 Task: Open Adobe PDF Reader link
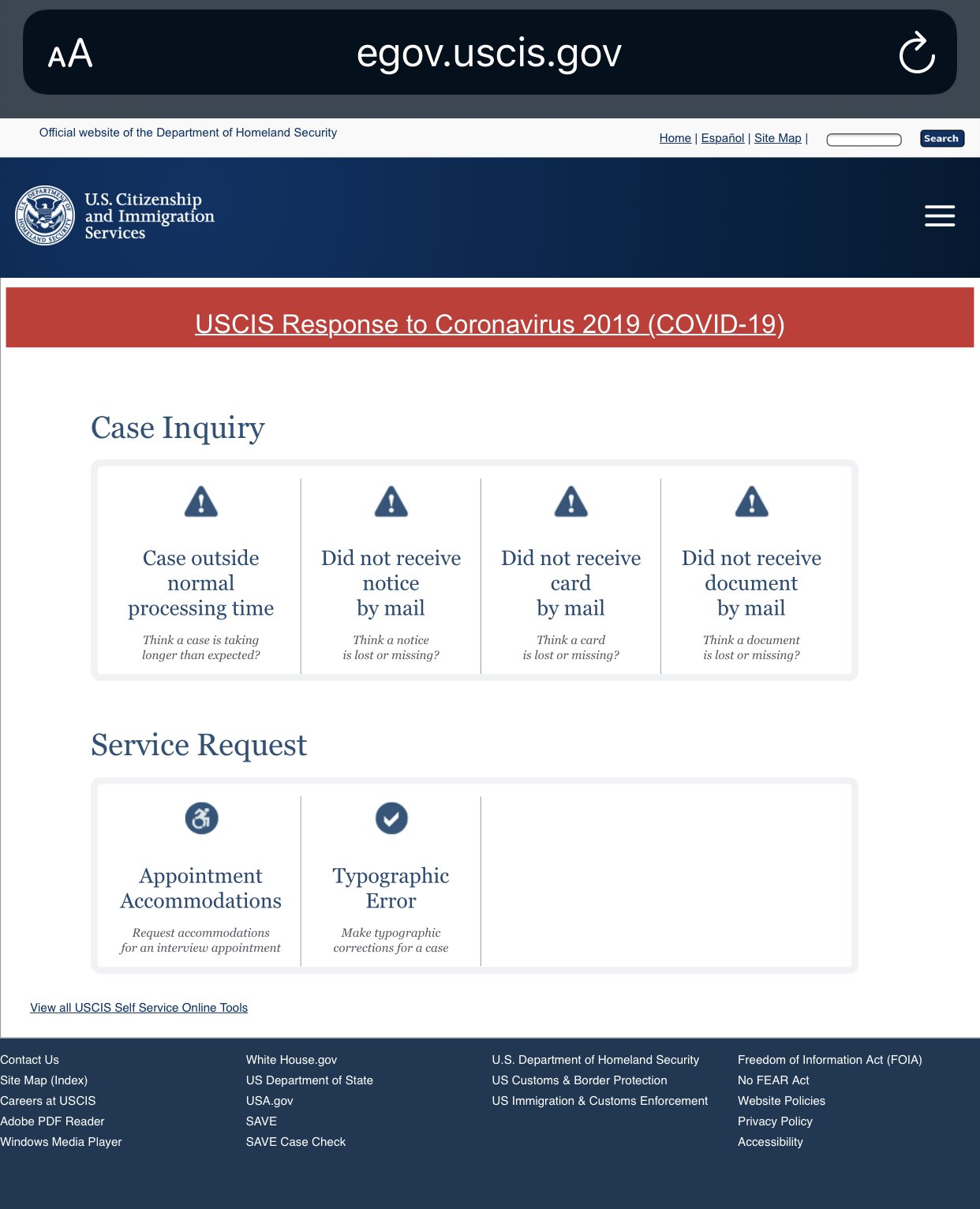52,1121
